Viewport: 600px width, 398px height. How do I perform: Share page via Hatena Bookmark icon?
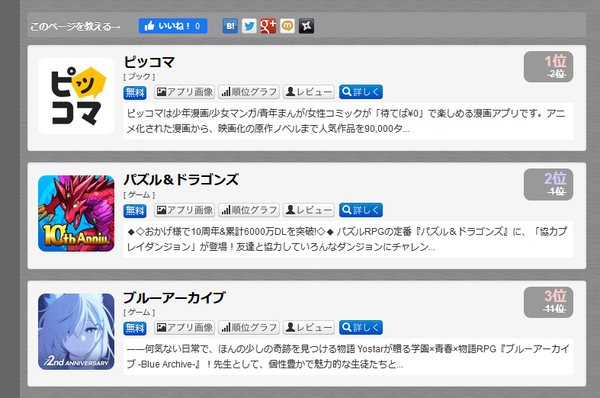click(x=230, y=26)
